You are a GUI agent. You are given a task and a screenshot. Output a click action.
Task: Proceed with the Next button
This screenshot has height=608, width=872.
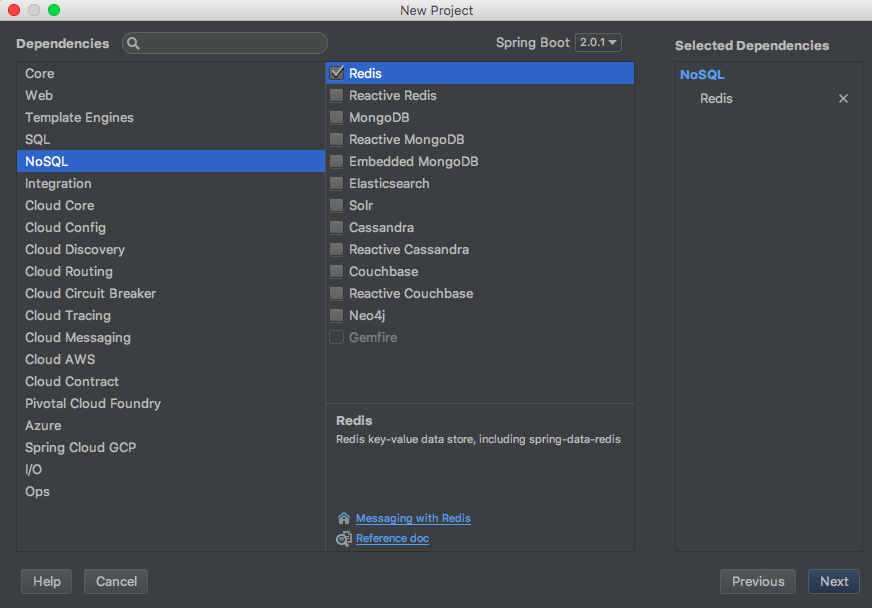pos(834,581)
